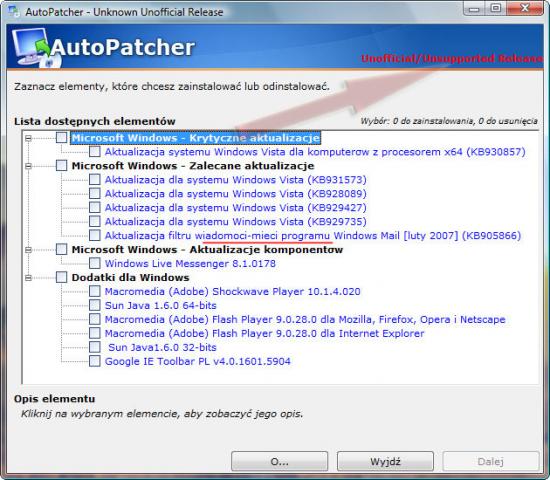Close the AutoPatcher window
This screenshot has height=480, width=550.
pos(525,8)
